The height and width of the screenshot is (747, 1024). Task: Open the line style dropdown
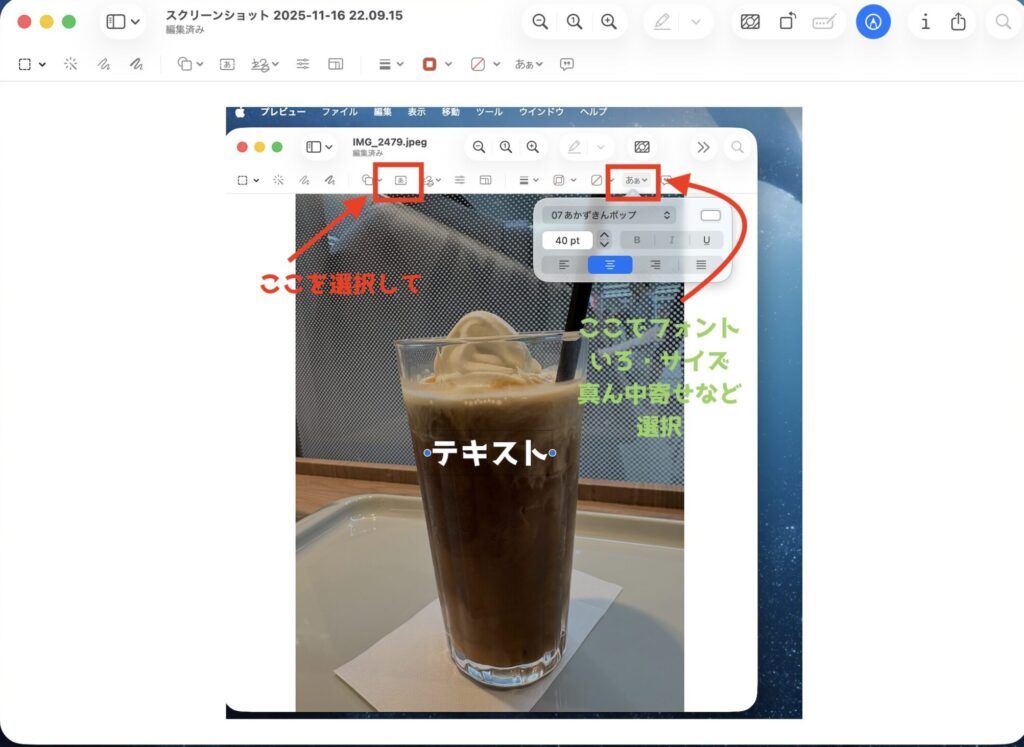click(x=391, y=64)
